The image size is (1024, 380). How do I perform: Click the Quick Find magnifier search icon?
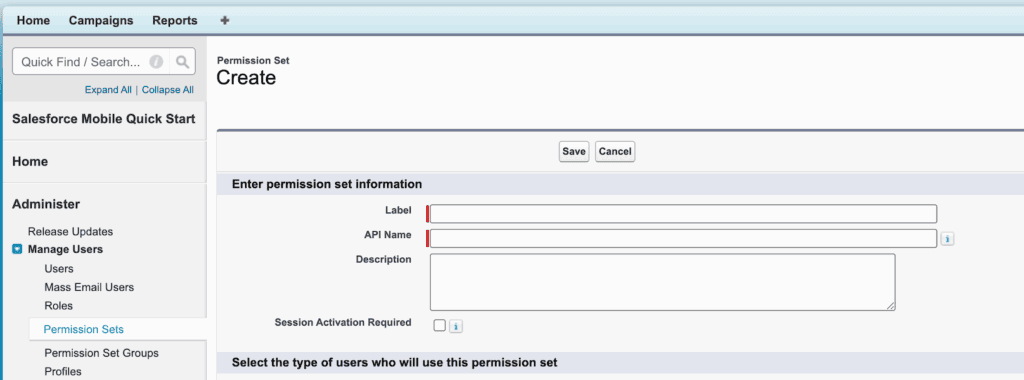point(182,62)
